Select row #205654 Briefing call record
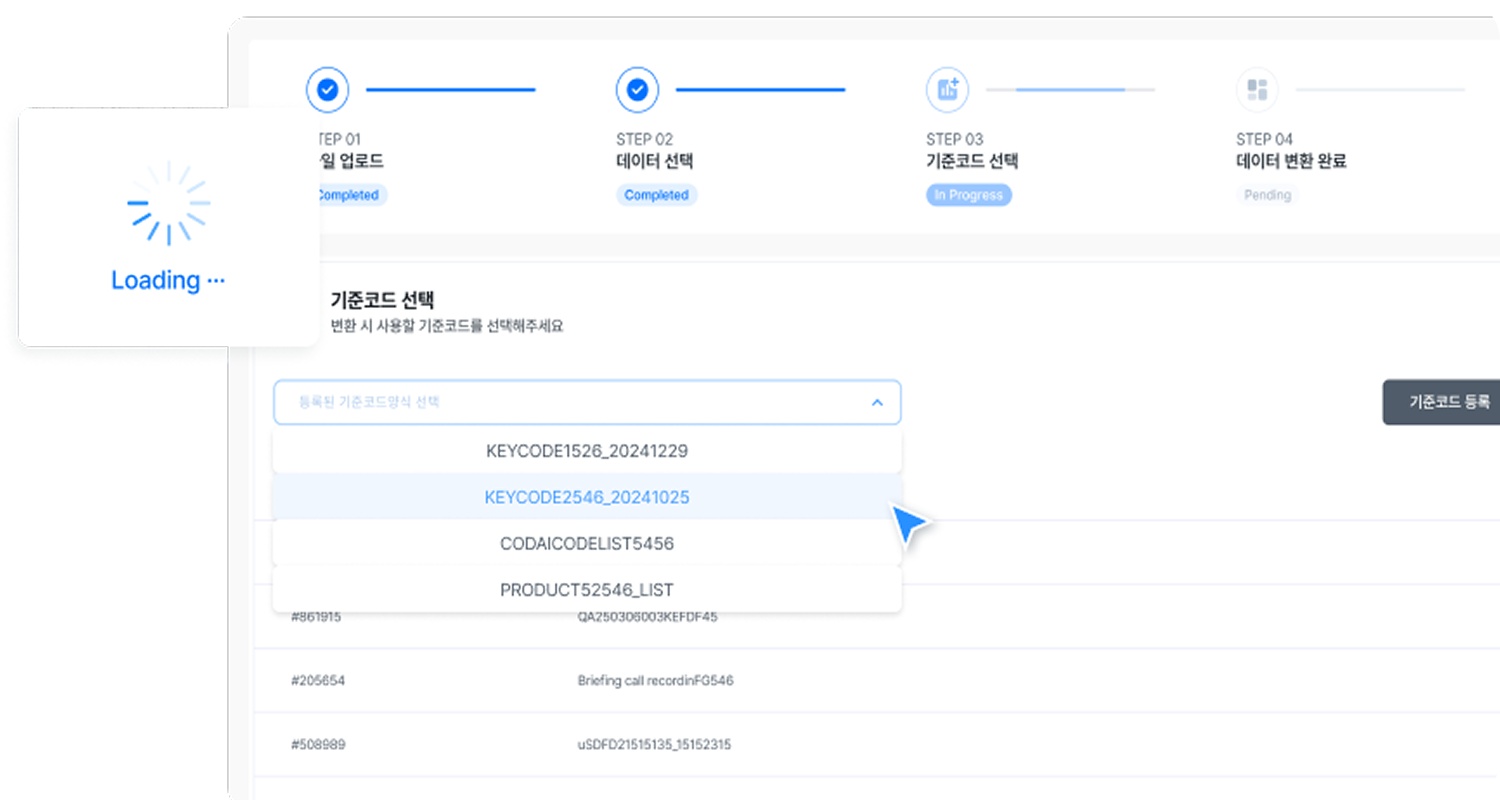This screenshot has height=800, width=1500. tap(877, 681)
